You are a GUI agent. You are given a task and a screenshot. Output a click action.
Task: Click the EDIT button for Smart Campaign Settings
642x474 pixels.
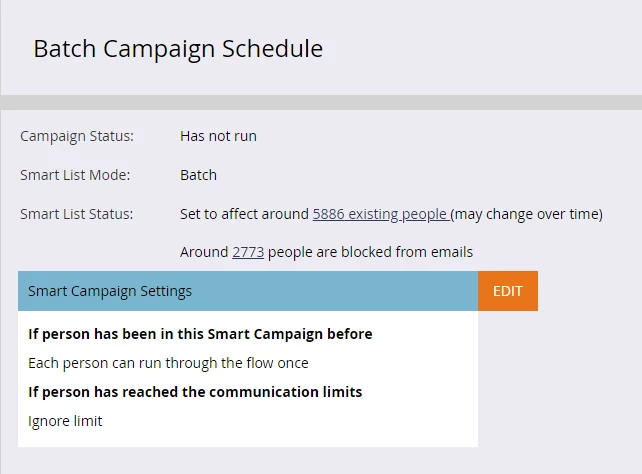click(507, 291)
